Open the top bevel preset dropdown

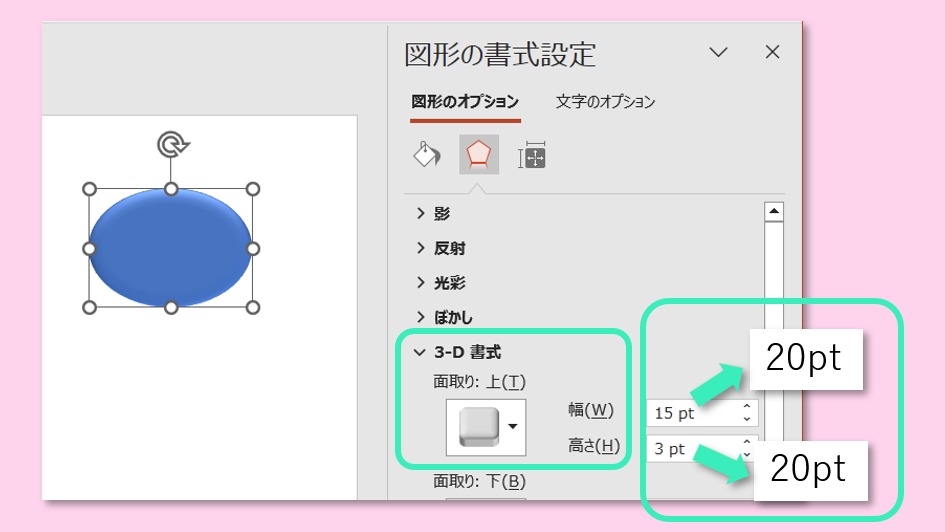pyautogui.click(x=513, y=426)
